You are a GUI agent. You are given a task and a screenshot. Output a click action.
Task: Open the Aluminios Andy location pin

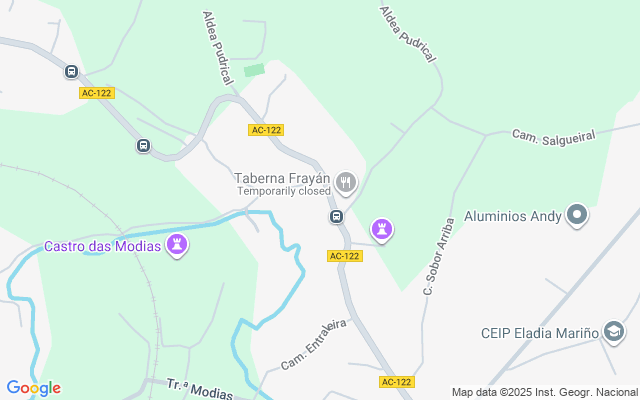(x=577, y=215)
